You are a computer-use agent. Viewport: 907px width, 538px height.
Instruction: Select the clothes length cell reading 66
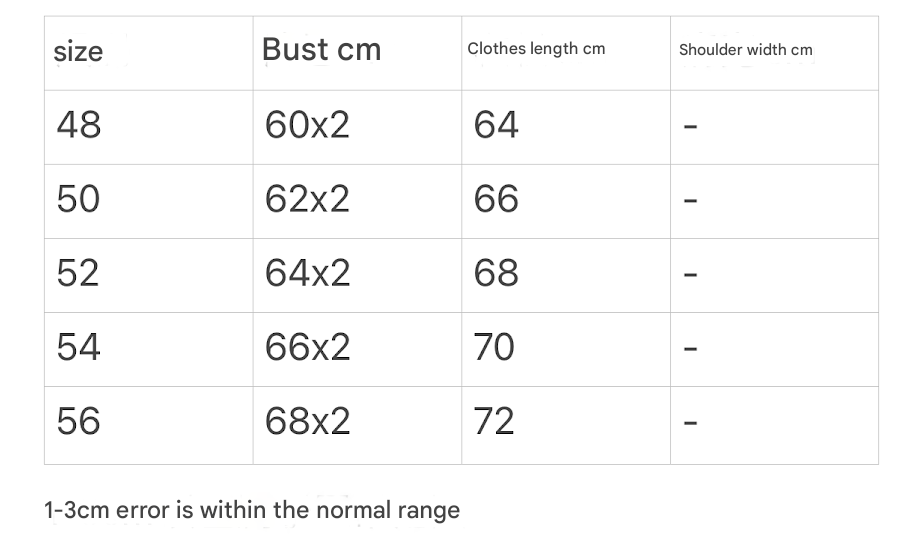tap(496, 199)
